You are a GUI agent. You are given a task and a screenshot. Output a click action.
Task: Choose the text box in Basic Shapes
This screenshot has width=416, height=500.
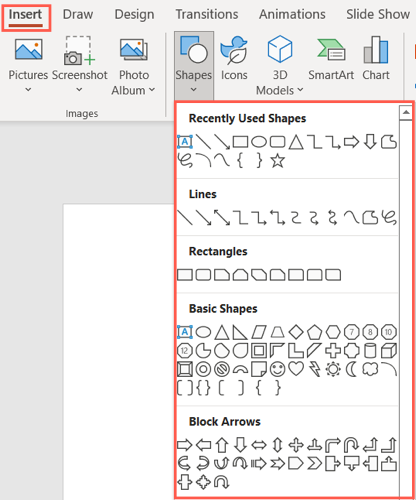point(185,332)
